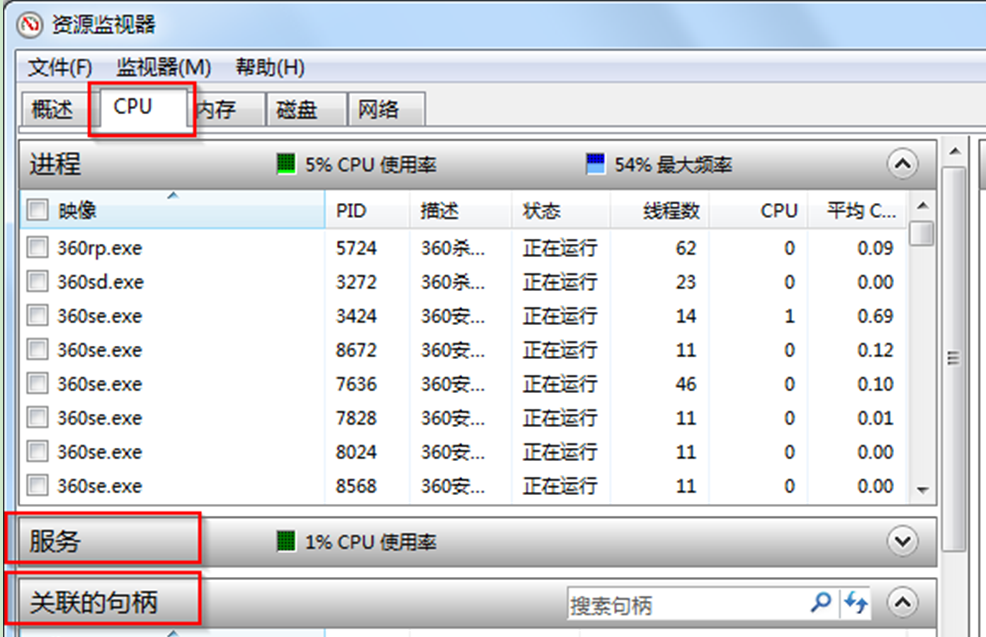Click PID value 3424

tap(357, 316)
